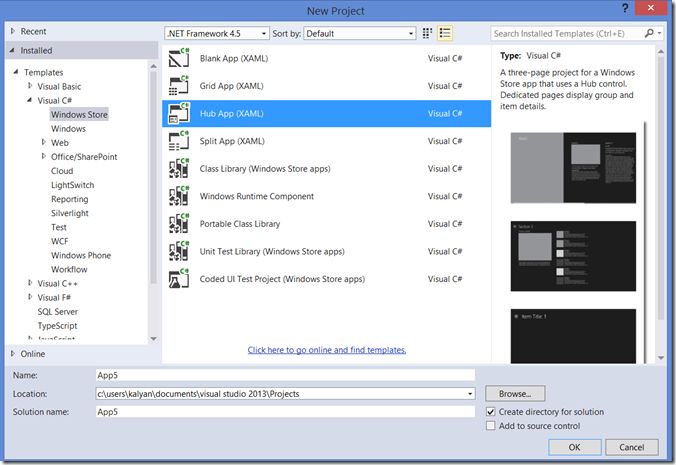Open the search options dropdown arrow
This screenshot has height=465, width=676.
click(660, 33)
